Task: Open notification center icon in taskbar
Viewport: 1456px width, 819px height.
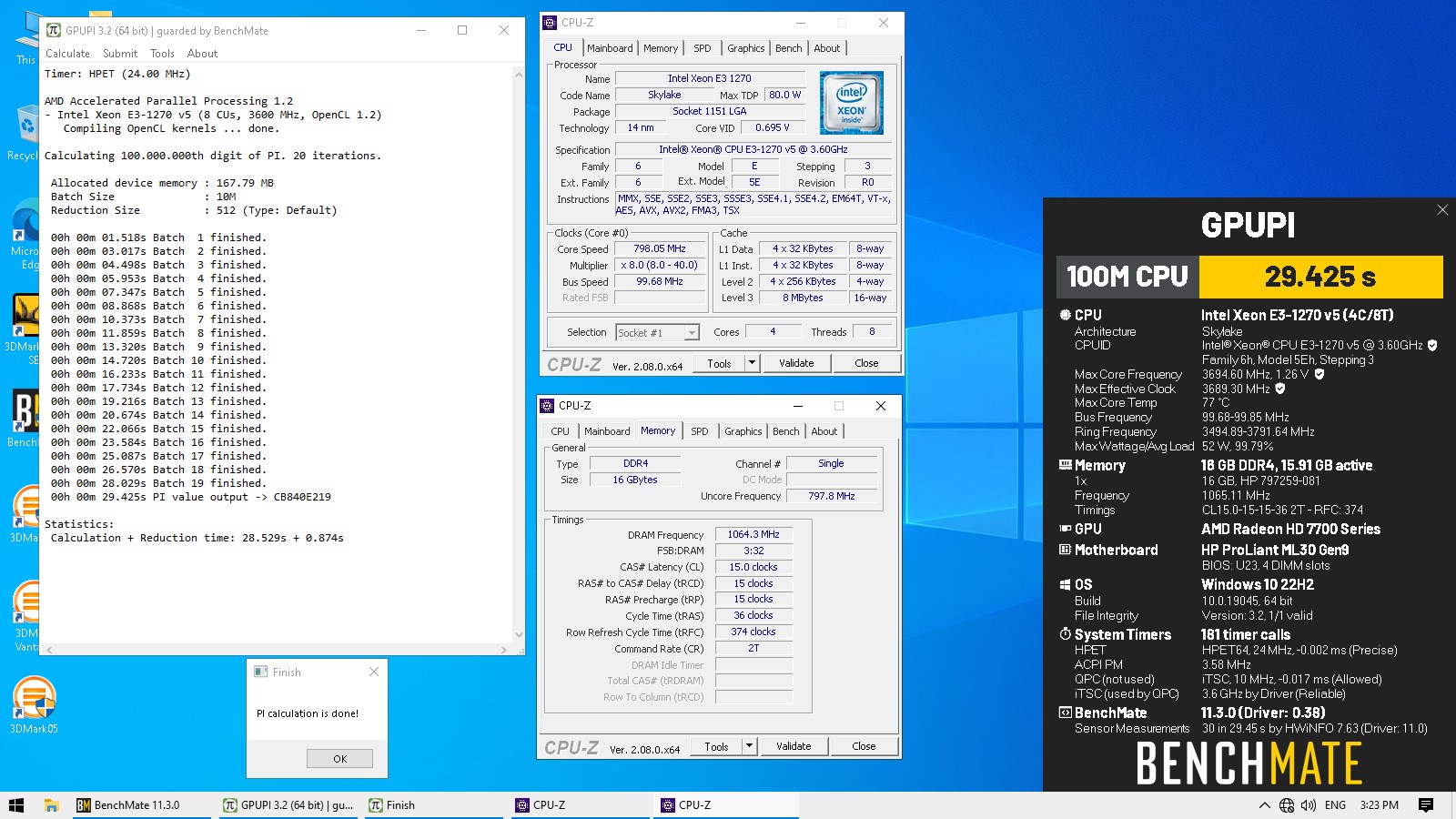Action: [x=1426, y=805]
